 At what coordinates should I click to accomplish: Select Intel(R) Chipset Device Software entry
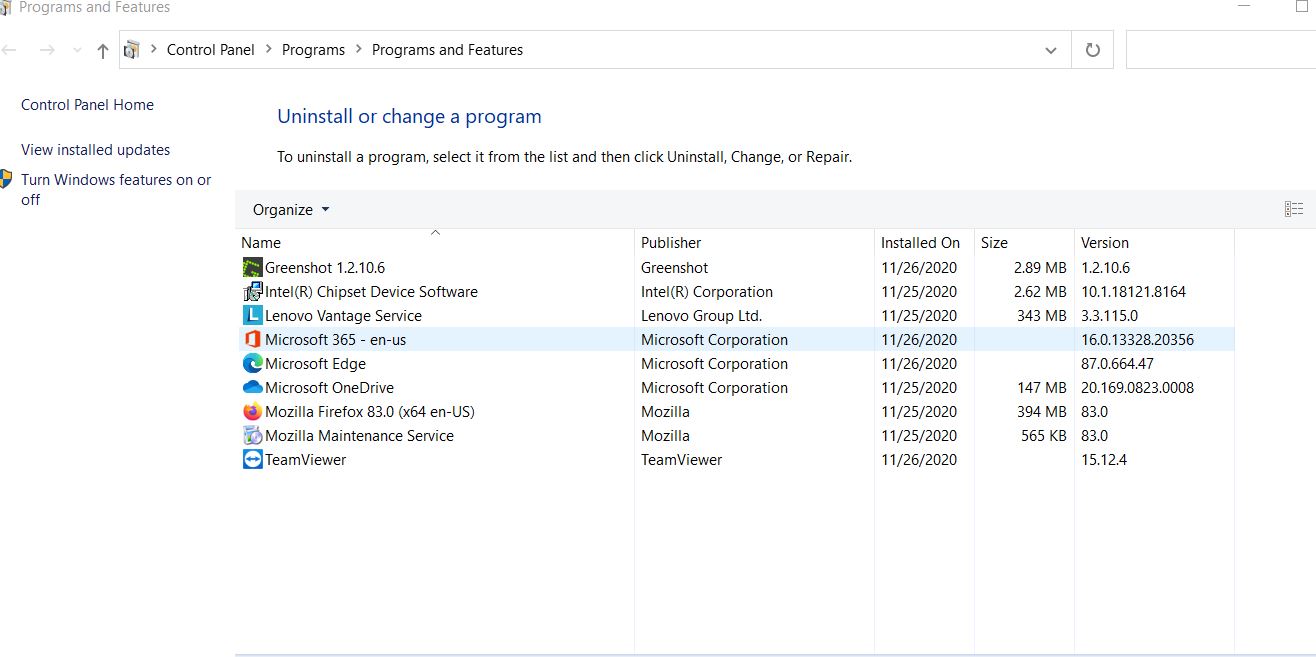click(x=371, y=291)
